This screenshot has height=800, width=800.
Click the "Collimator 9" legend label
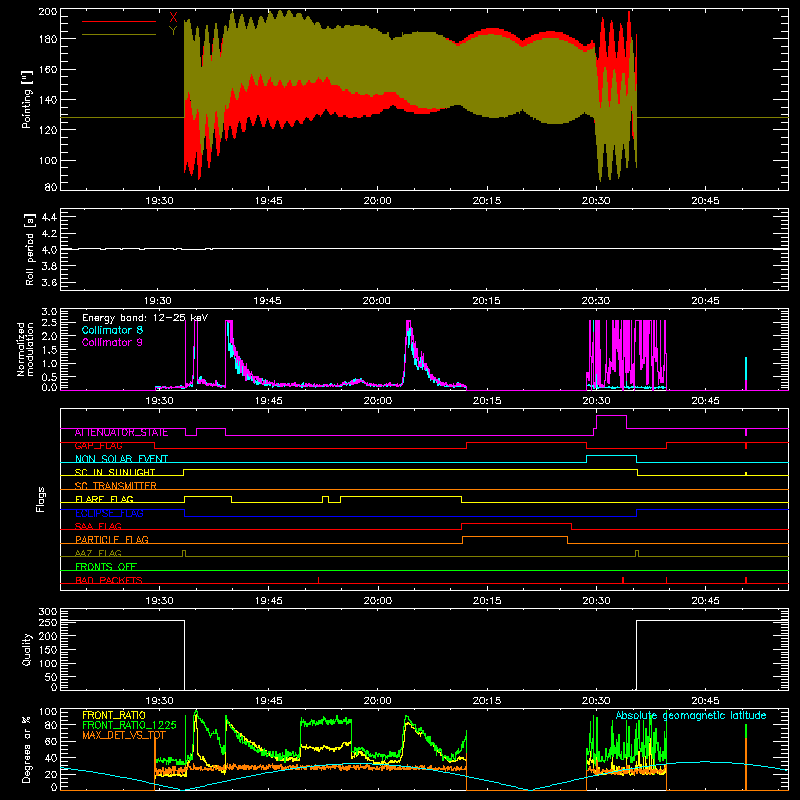coord(112,342)
